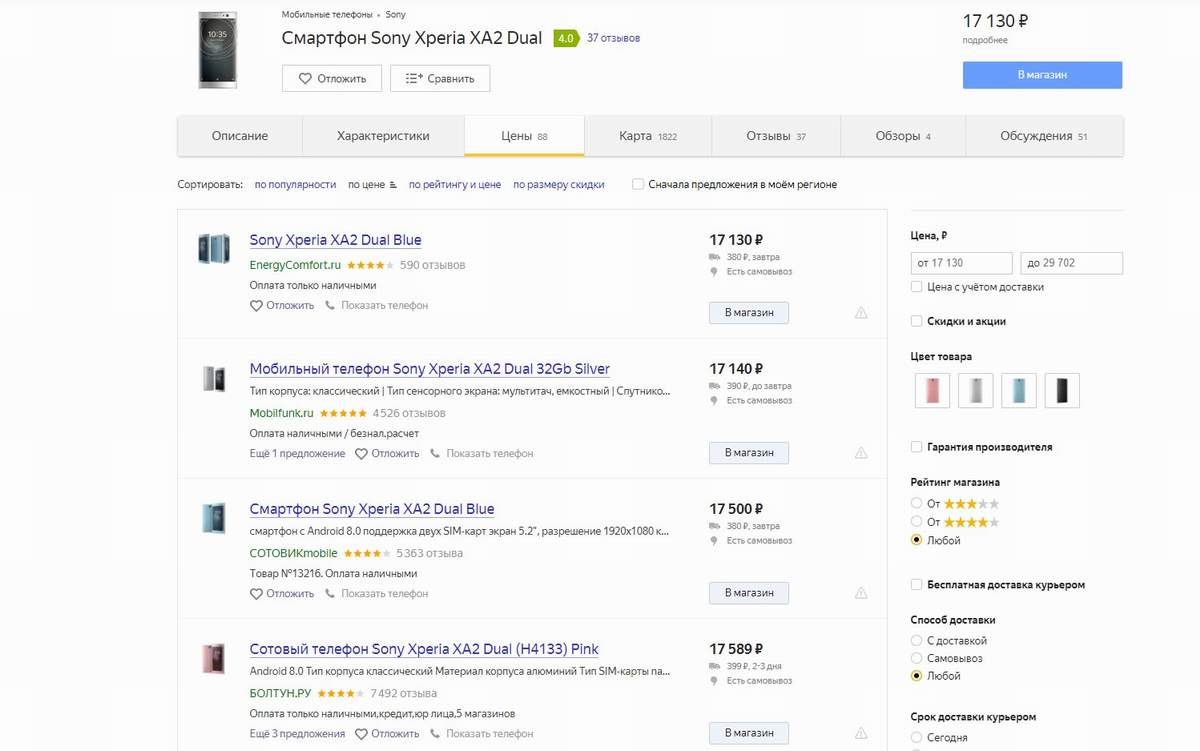
Task: Click the green 4.0 rating badge
Action: pyautogui.click(x=566, y=38)
